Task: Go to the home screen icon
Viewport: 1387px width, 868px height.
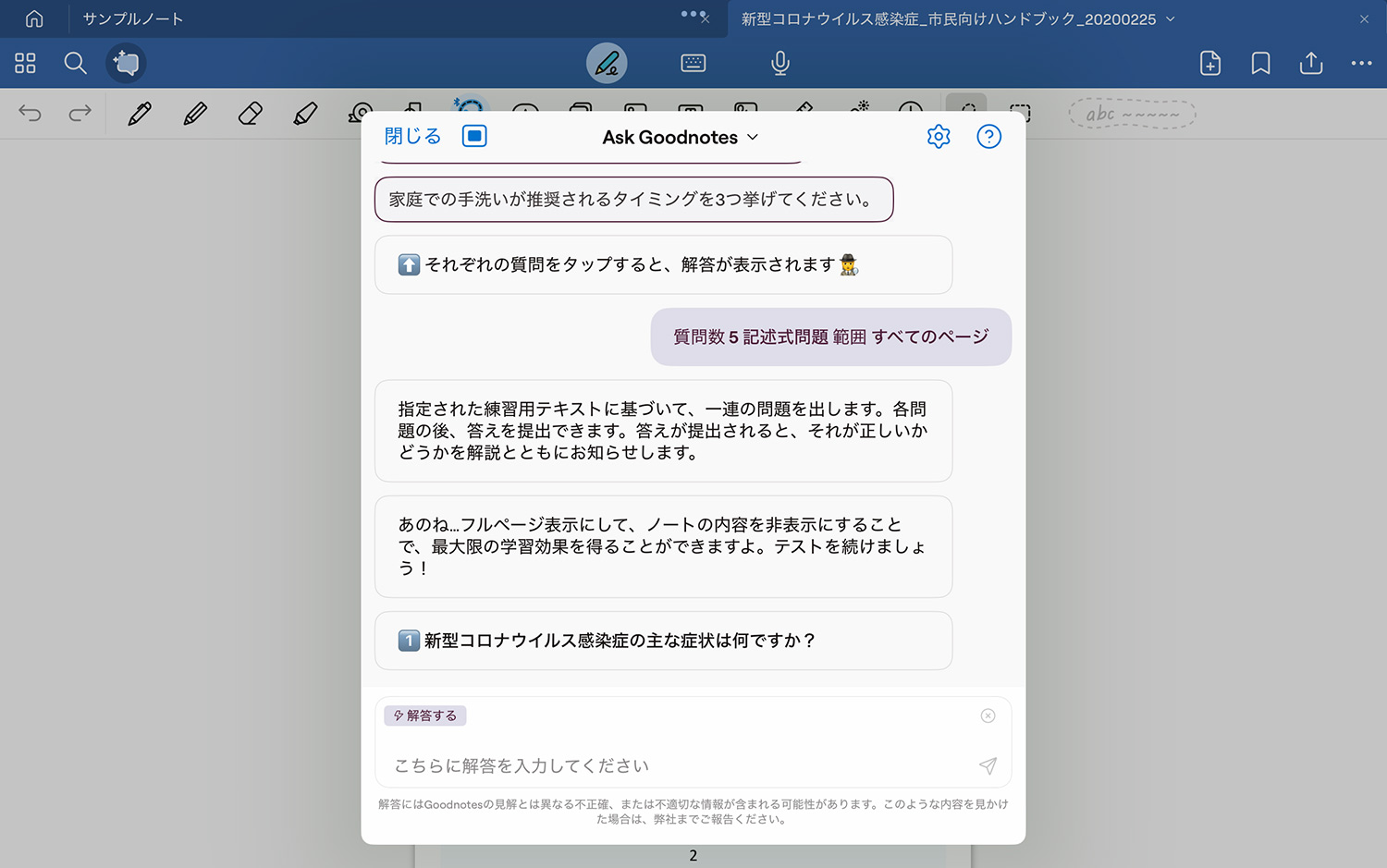Action: tap(34, 18)
